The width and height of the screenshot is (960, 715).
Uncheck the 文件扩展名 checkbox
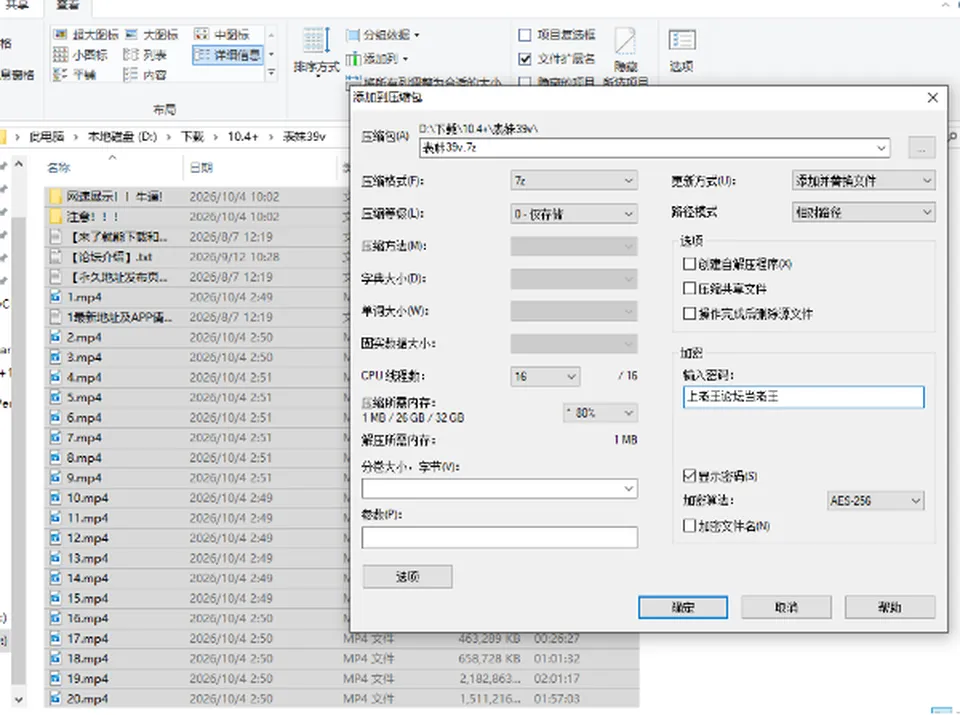[525, 59]
